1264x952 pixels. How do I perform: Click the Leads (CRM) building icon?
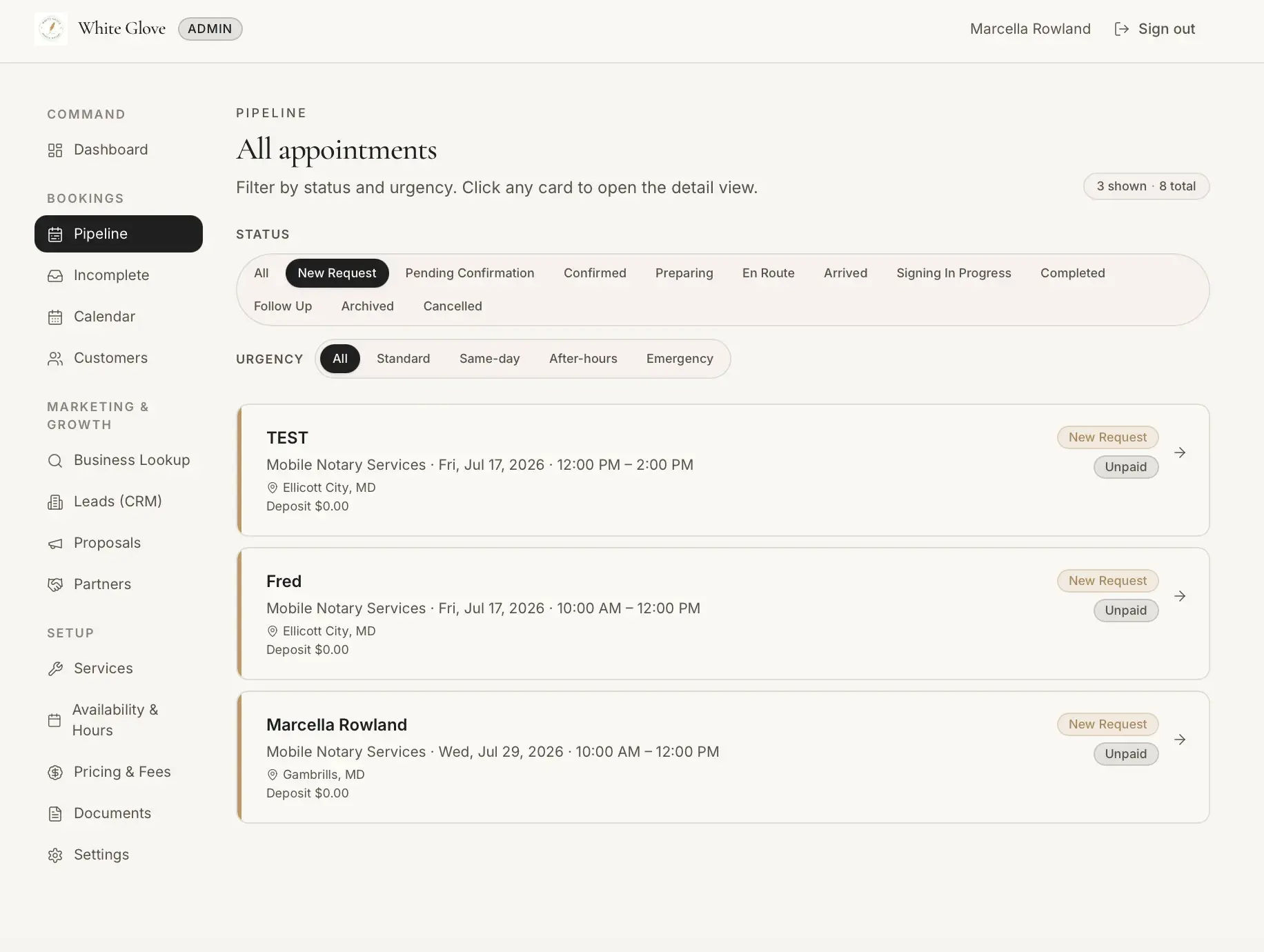tap(55, 502)
